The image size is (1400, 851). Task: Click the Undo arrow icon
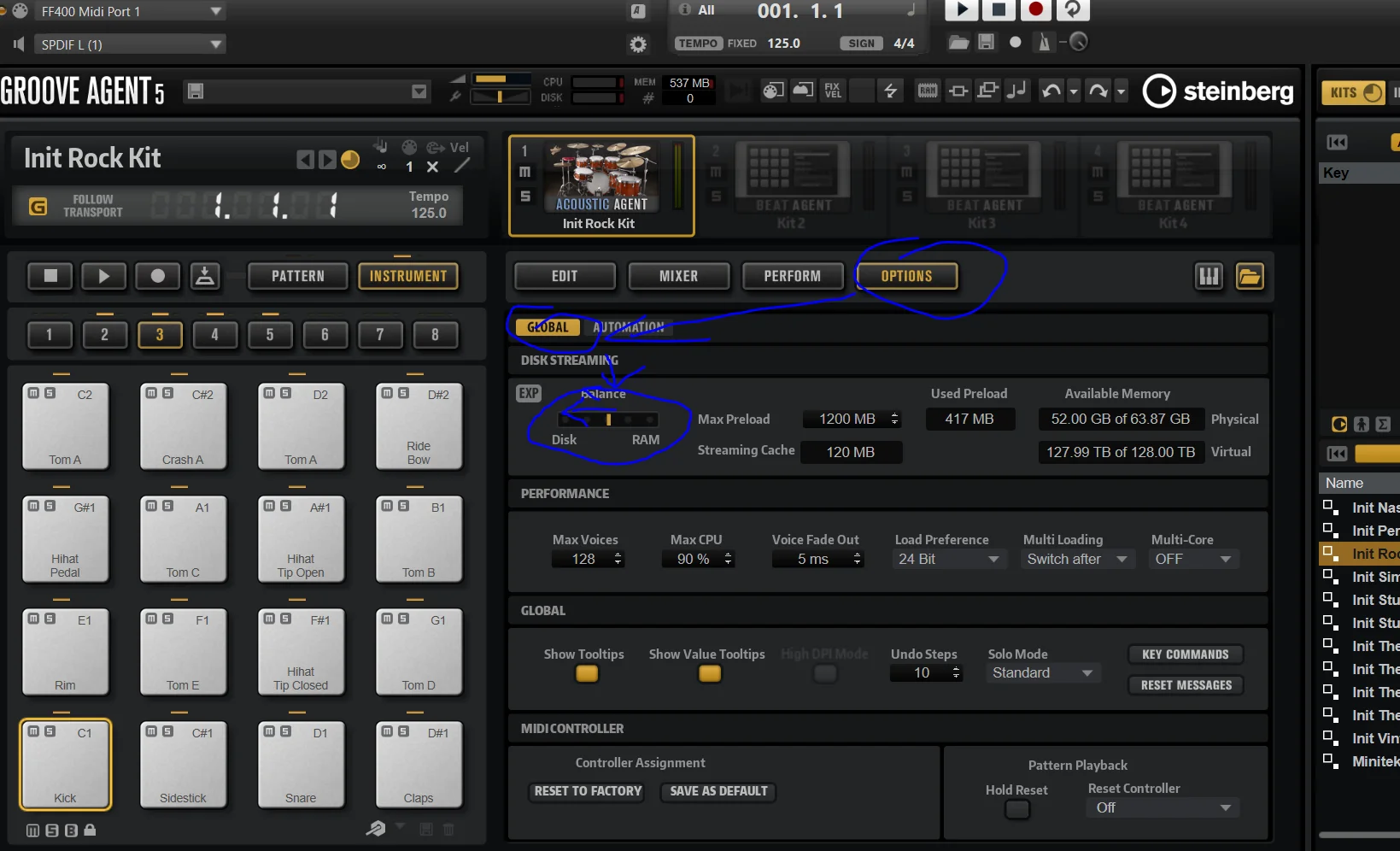tap(1051, 91)
